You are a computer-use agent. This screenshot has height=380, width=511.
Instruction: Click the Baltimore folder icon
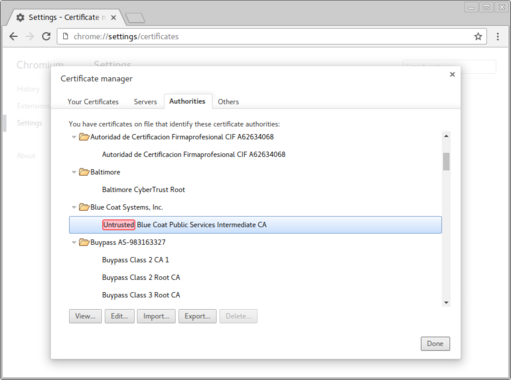[x=84, y=172]
